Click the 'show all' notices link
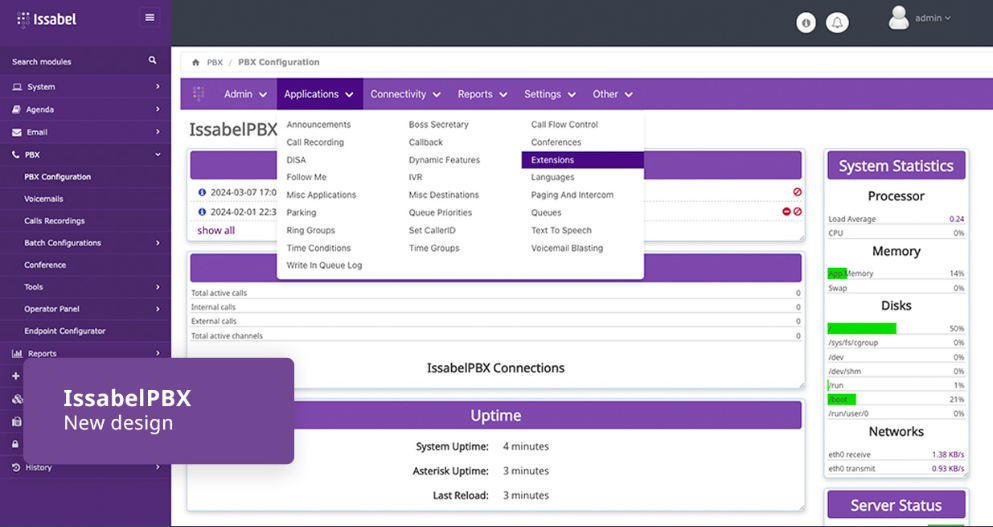This screenshot has height=527, width=993. tap(216, 230)
